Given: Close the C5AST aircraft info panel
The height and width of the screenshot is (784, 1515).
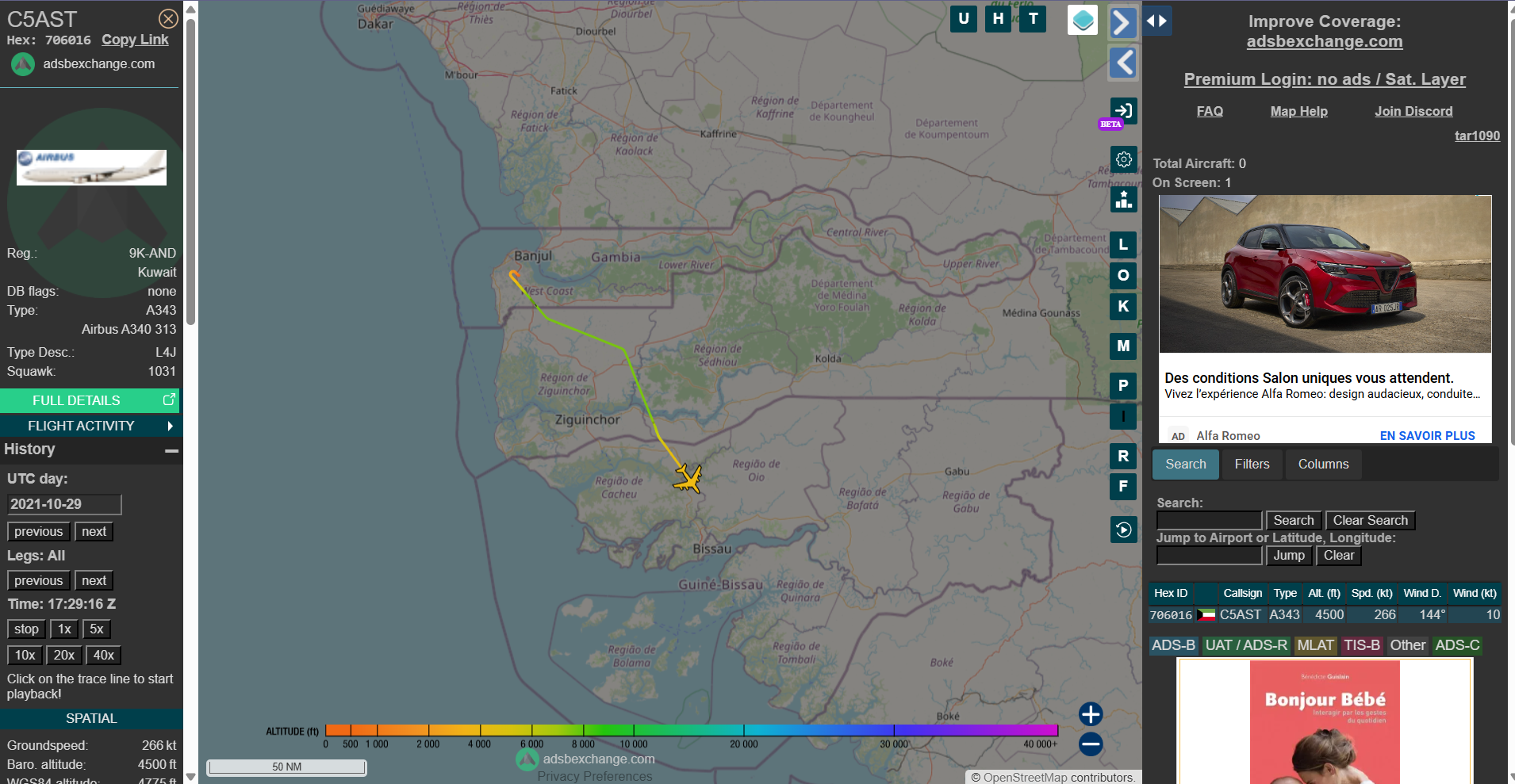Looking at the screenshot, I should coord(168,19).
